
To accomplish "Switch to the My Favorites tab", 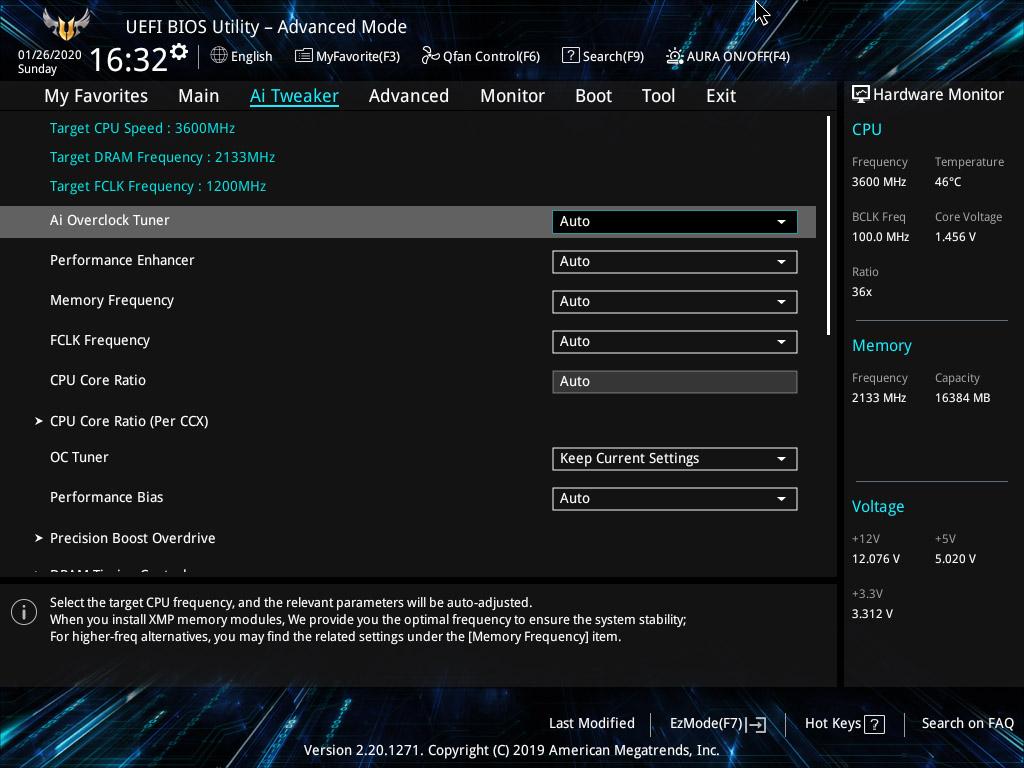I will [96, 96].
